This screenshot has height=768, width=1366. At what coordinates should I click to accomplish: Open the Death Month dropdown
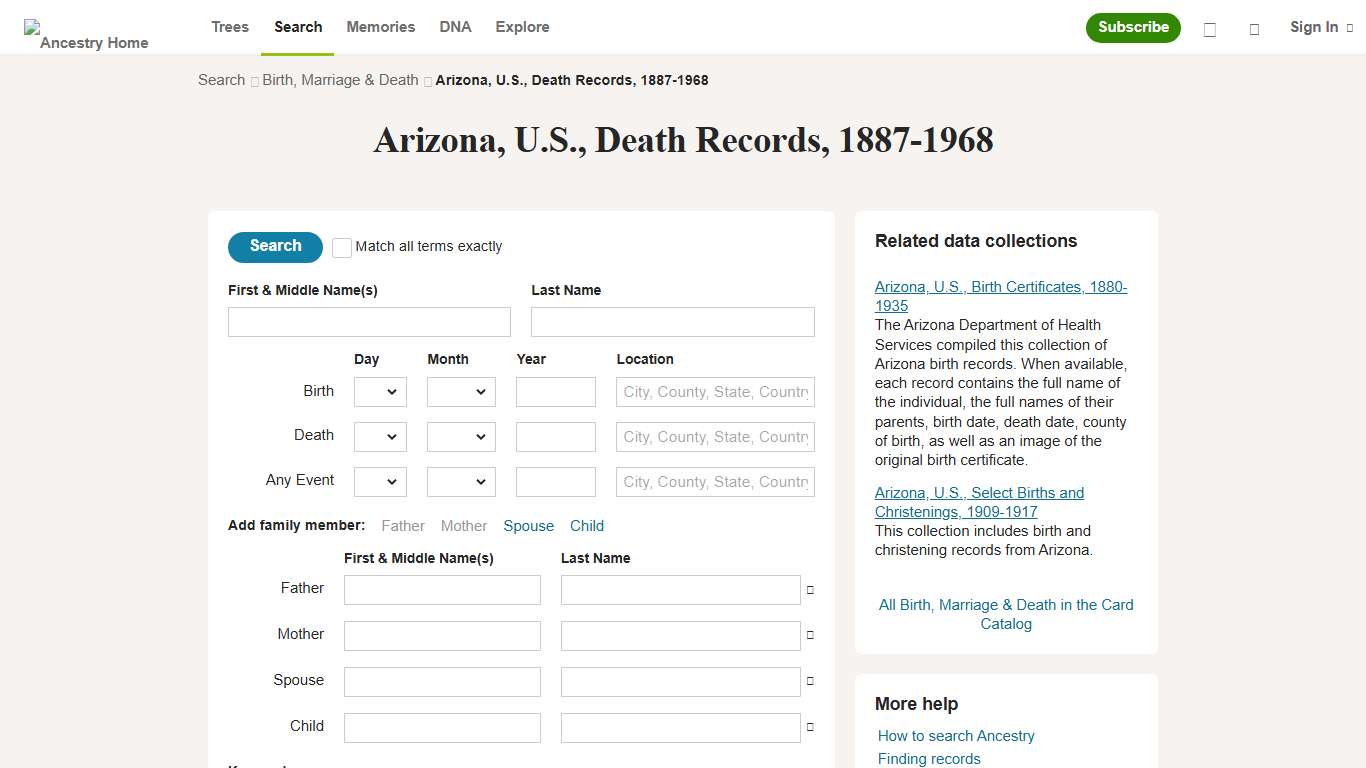461,437
